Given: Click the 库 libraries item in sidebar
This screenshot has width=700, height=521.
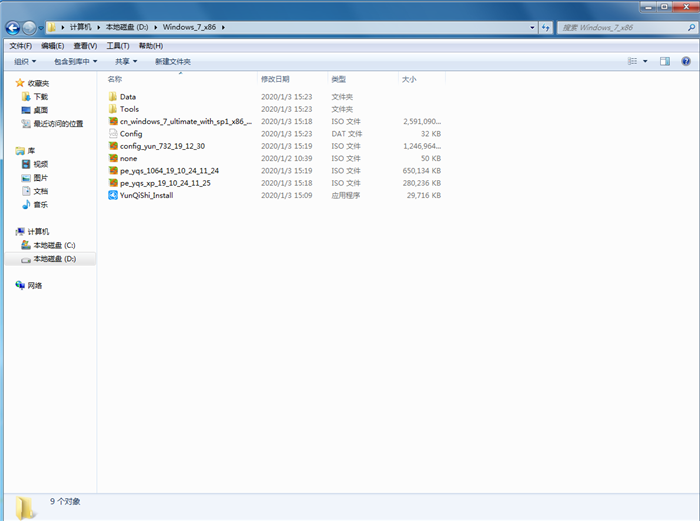Looking at the screenshot, I should click(x=25, y=150).
